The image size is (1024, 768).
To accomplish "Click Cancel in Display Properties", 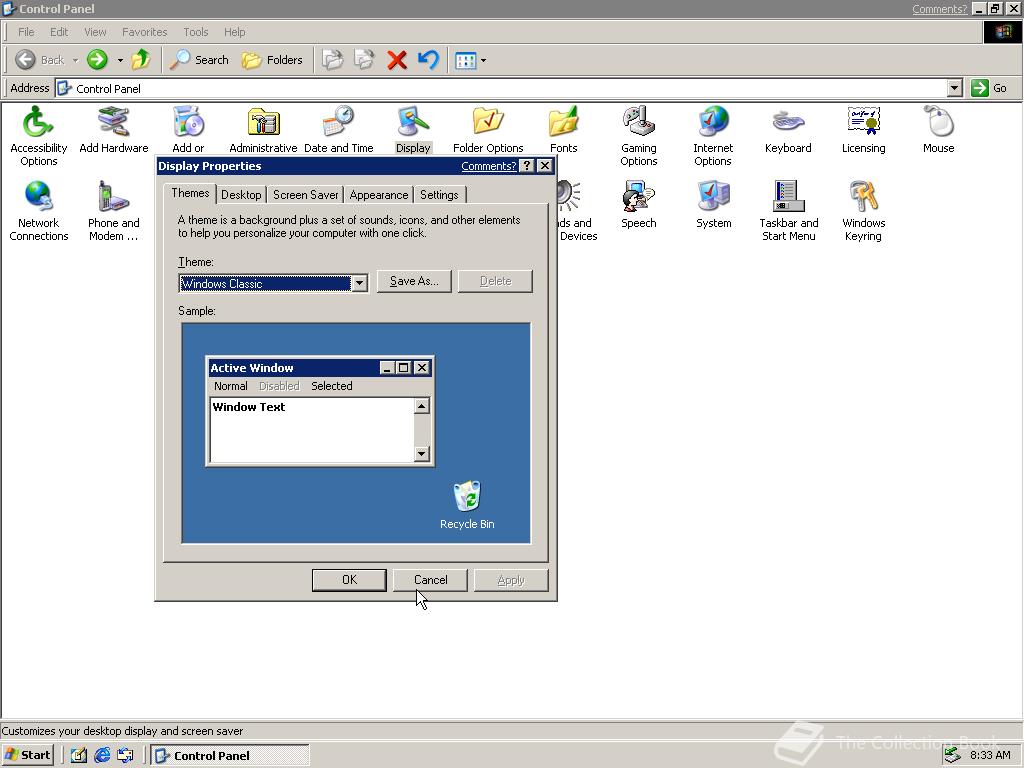I will (430, 580).
